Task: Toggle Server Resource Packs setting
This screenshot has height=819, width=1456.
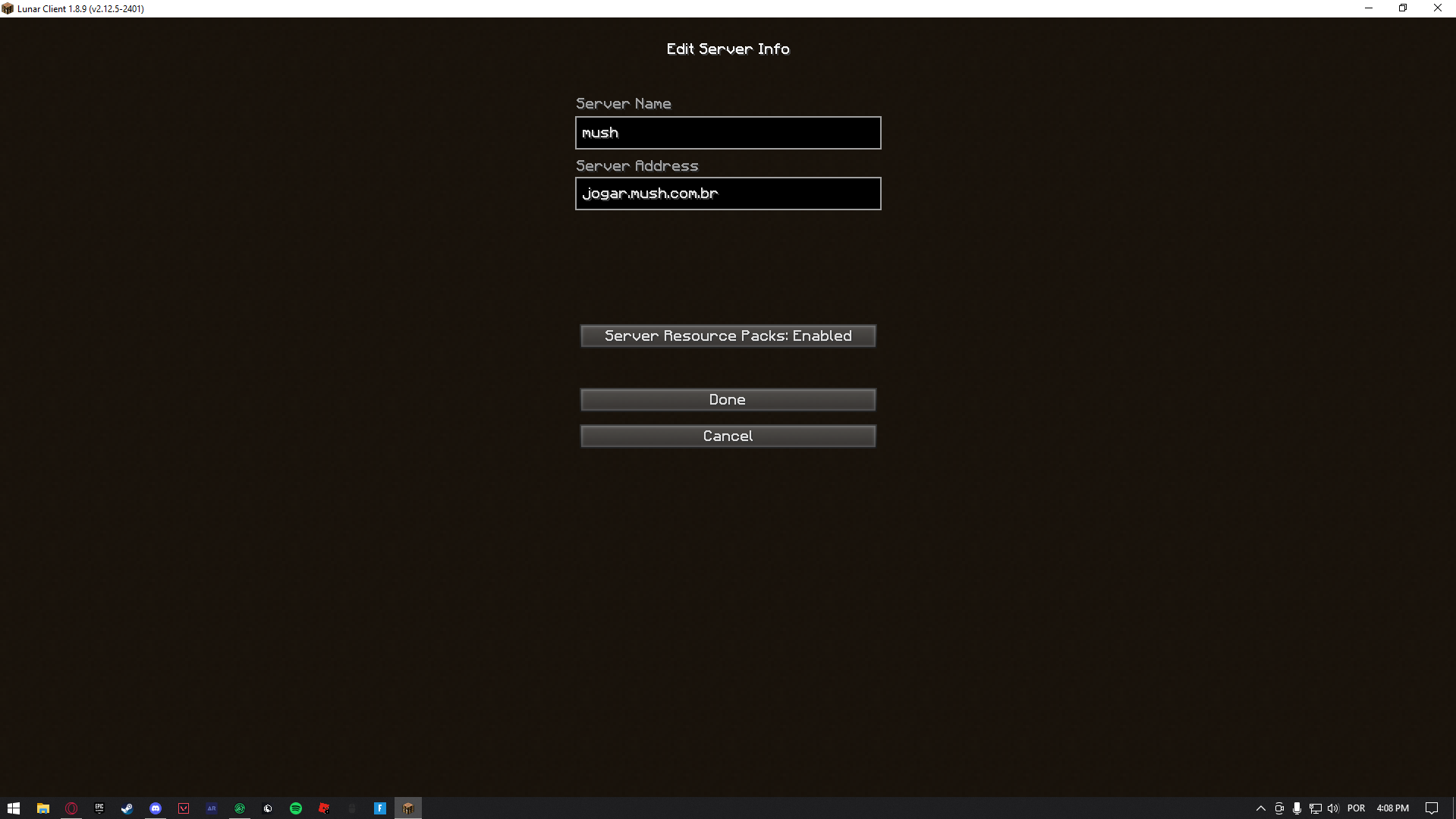Action: [728, 335]
